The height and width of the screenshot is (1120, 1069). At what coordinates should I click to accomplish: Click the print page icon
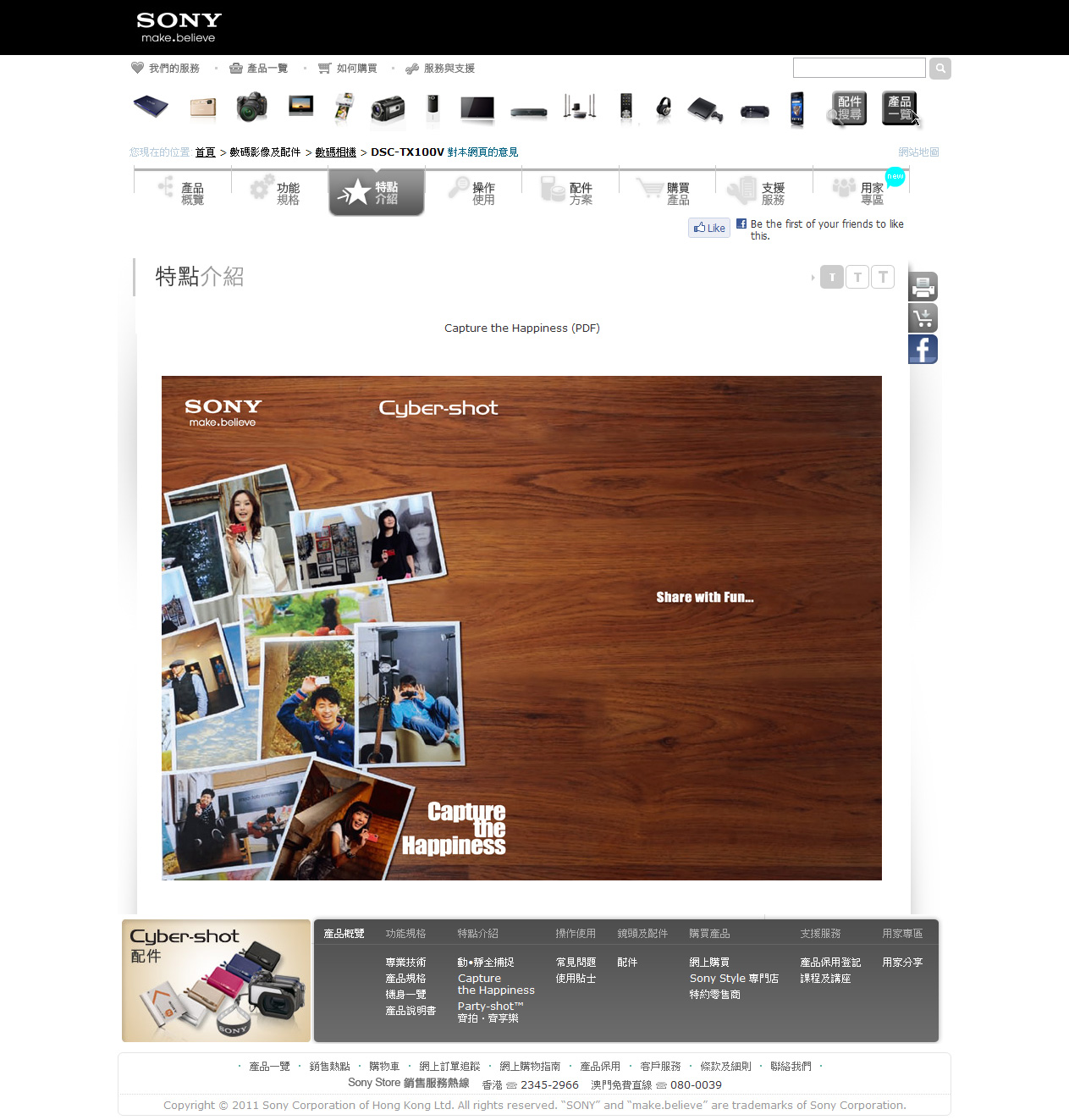click(x=923, y=287)
